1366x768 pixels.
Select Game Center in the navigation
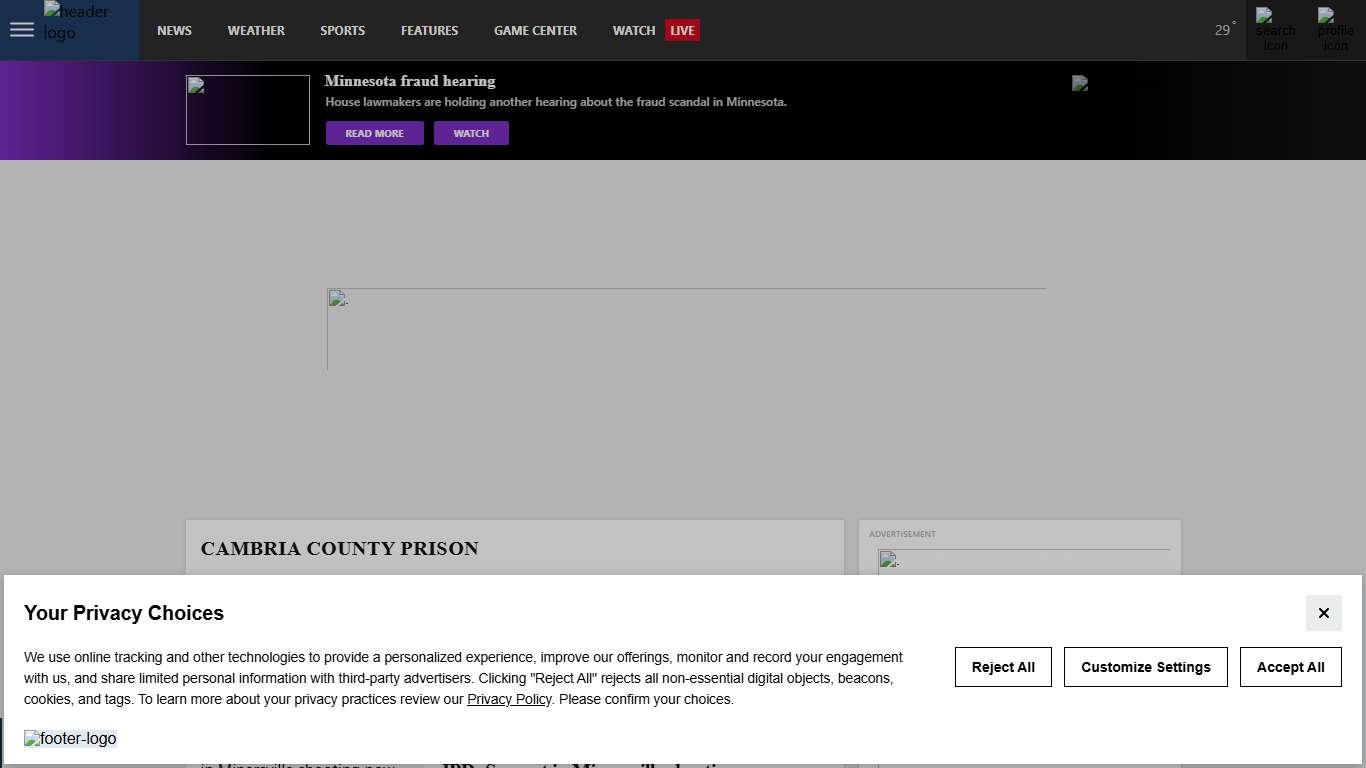(535, 30)
